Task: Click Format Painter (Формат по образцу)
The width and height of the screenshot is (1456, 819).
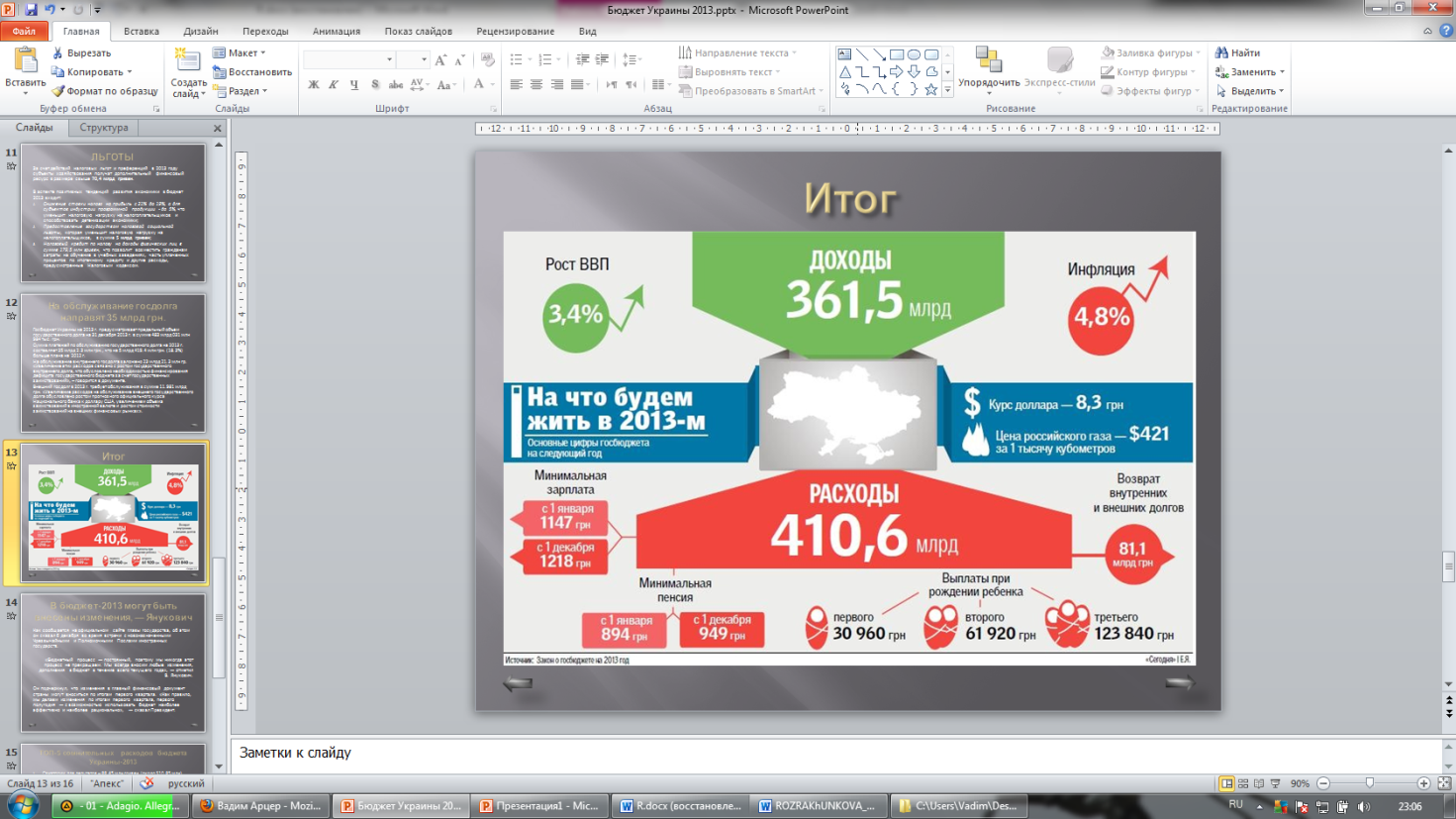Action: (104, 91)
